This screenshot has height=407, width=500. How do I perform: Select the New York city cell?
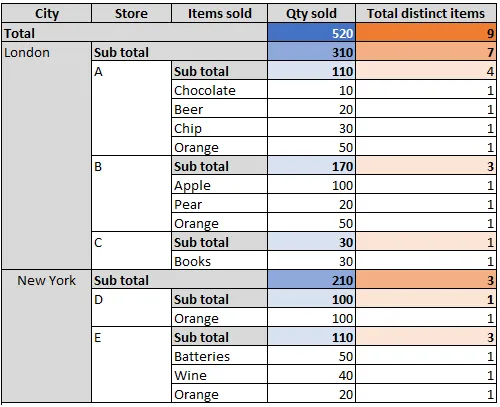(x=47, y=336)
